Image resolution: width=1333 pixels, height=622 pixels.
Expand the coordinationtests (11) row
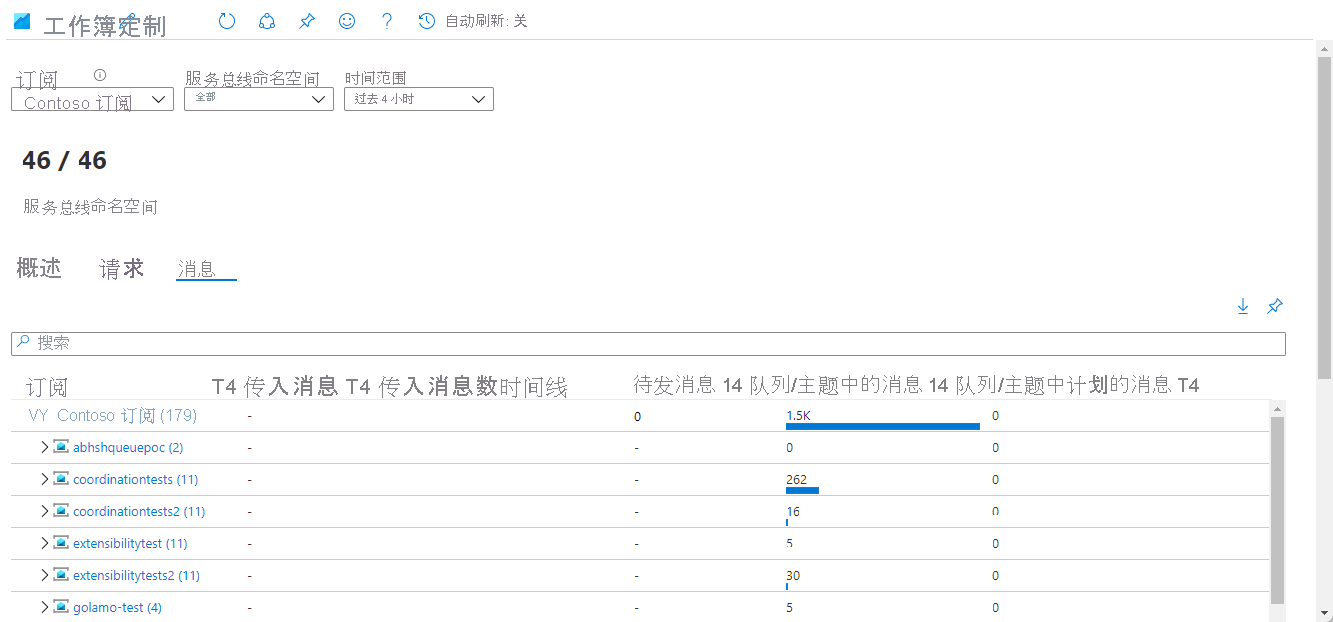click(44, 479)
